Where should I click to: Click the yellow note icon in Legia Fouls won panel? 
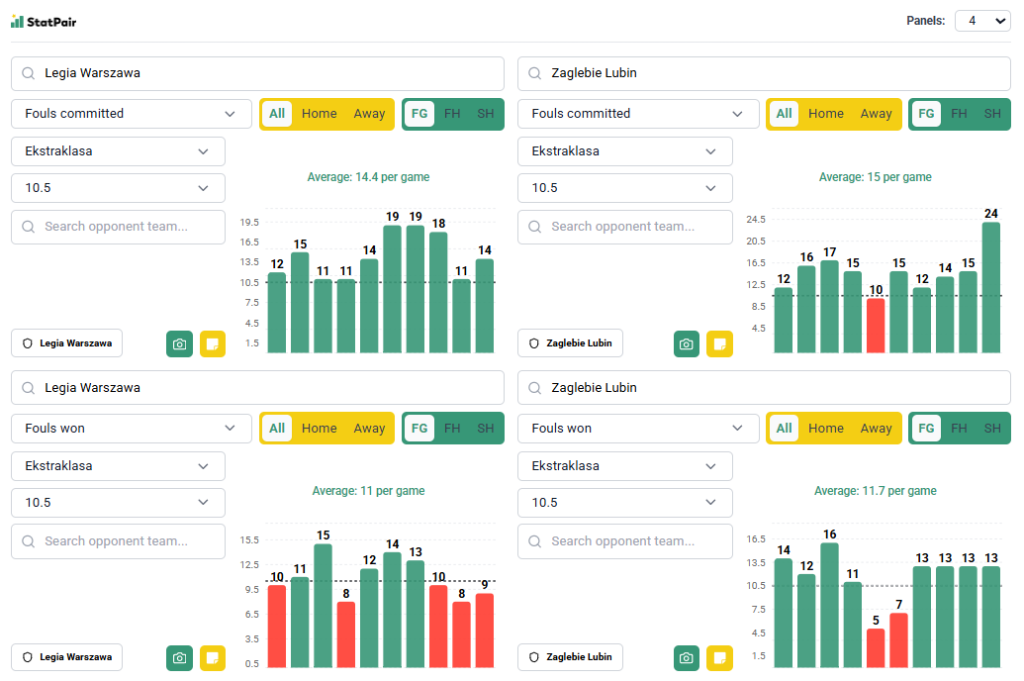pyautogui.click(x=212, y=658)
